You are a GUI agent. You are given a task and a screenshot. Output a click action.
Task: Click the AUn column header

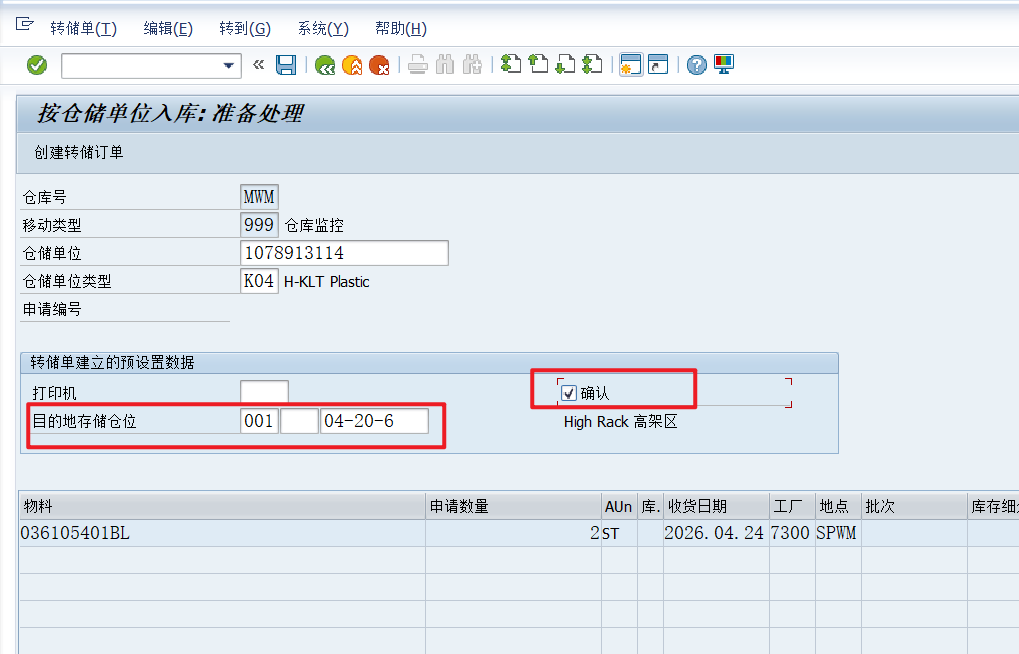tap(619, 506)
